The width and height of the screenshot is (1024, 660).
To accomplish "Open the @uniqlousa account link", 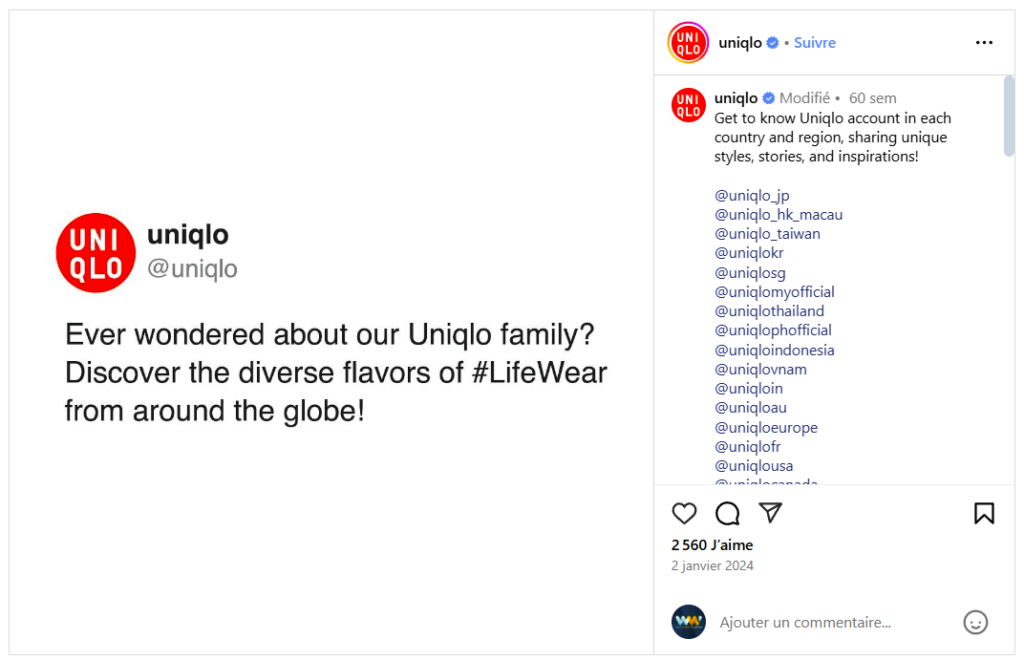I will [753, 466].
